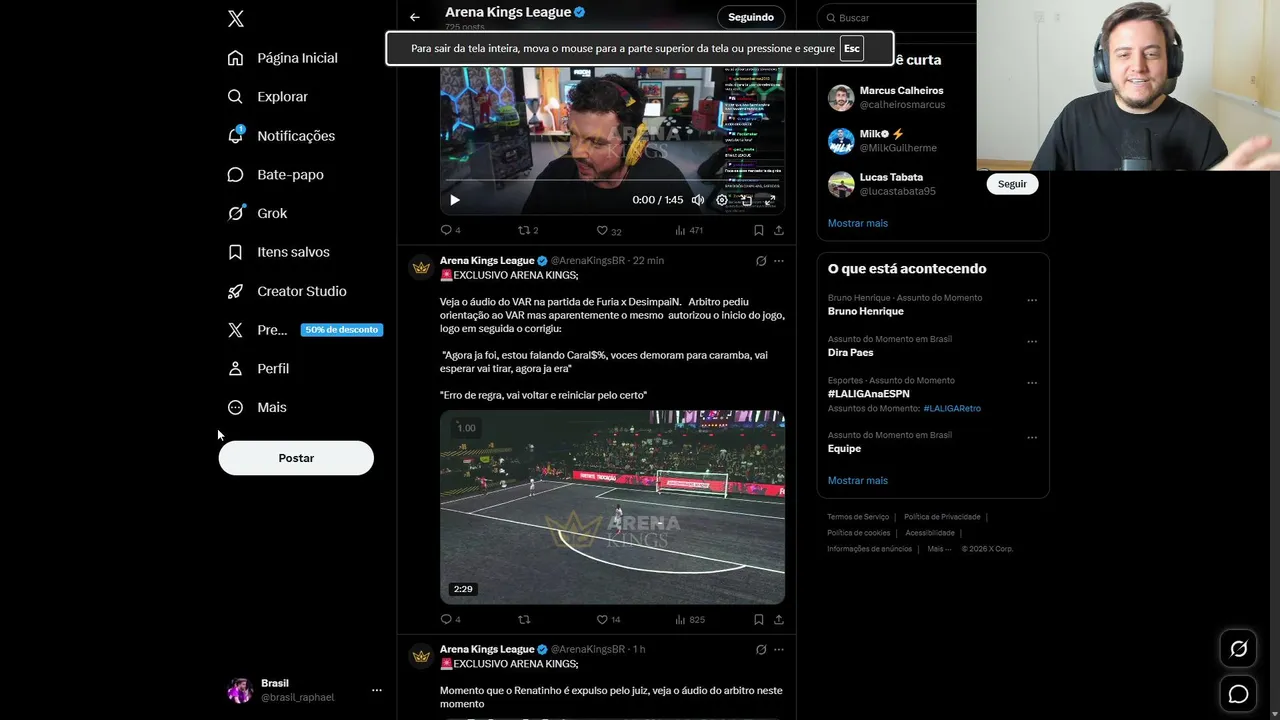View analytics showing 471 views

(x=689, y=230)
